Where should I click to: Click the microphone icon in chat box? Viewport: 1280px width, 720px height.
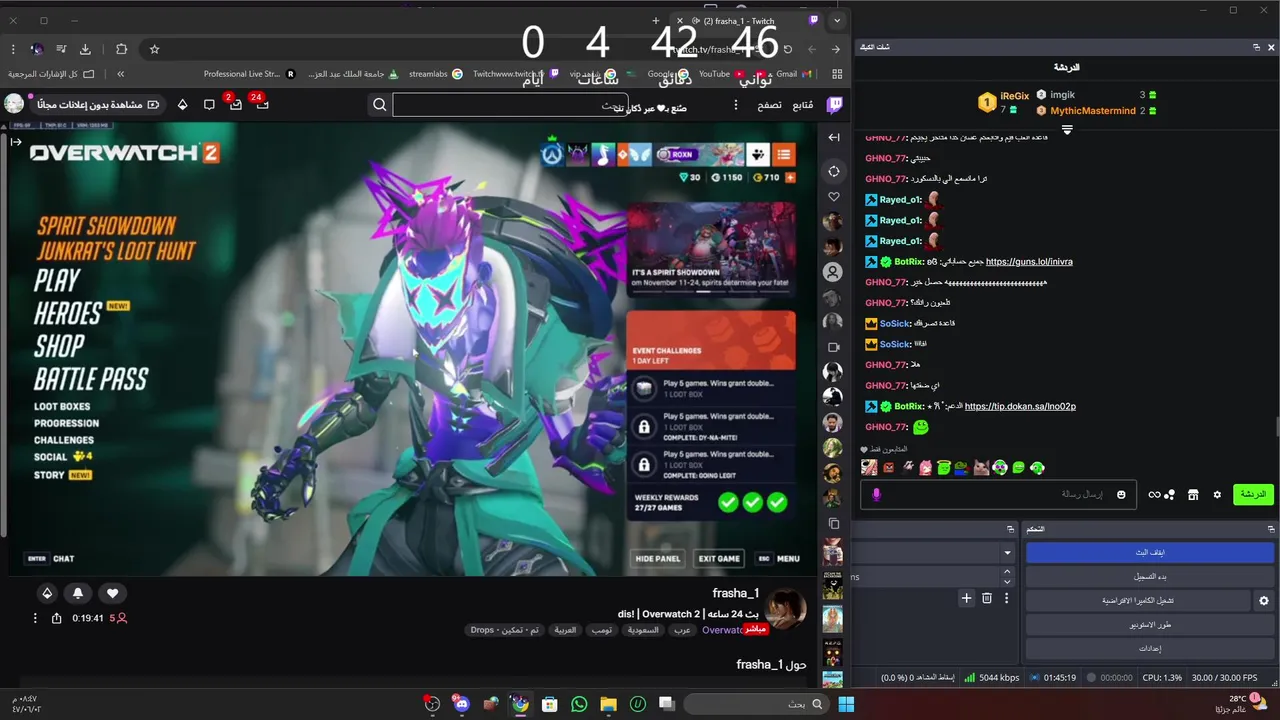point(877,494)
